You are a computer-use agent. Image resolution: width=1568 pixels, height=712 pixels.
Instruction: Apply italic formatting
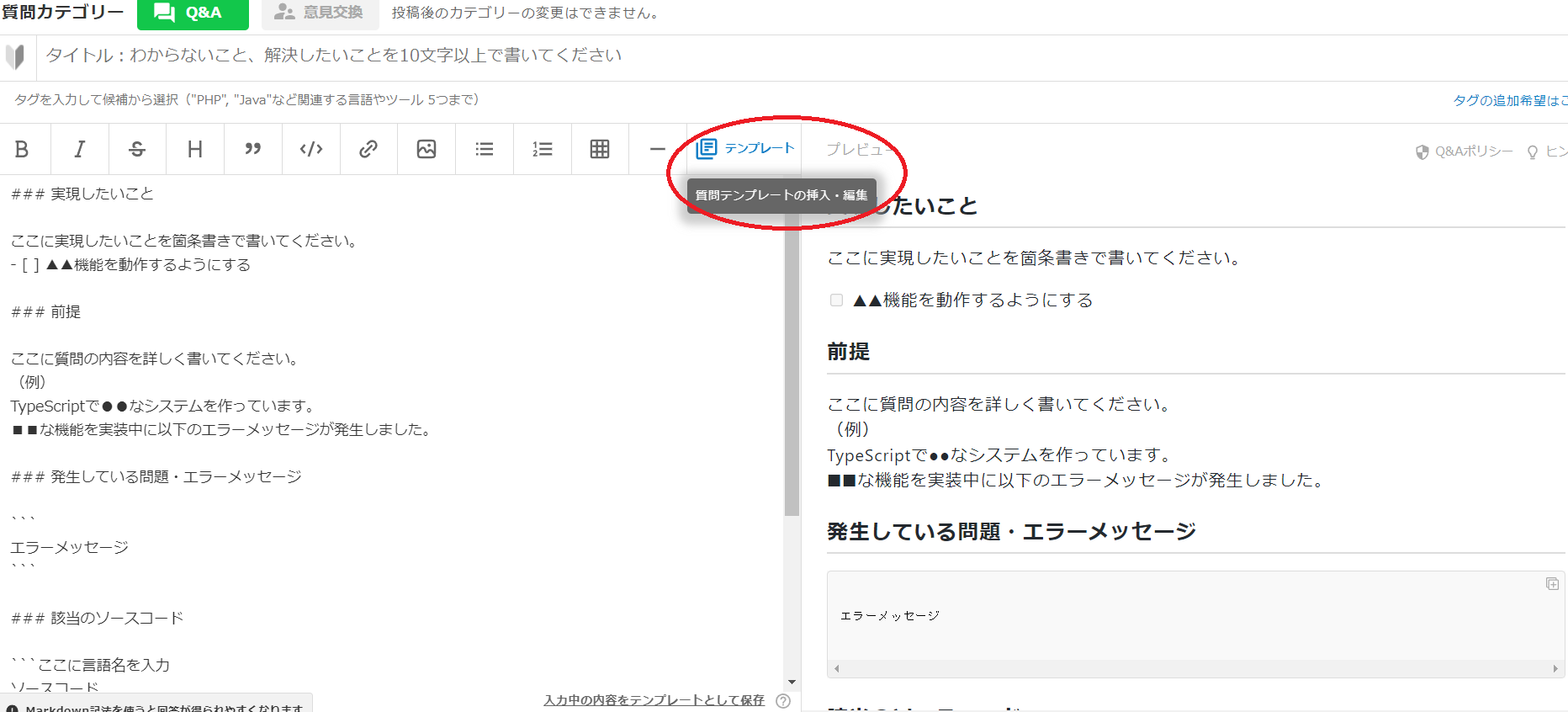click(x=80, y=149)
